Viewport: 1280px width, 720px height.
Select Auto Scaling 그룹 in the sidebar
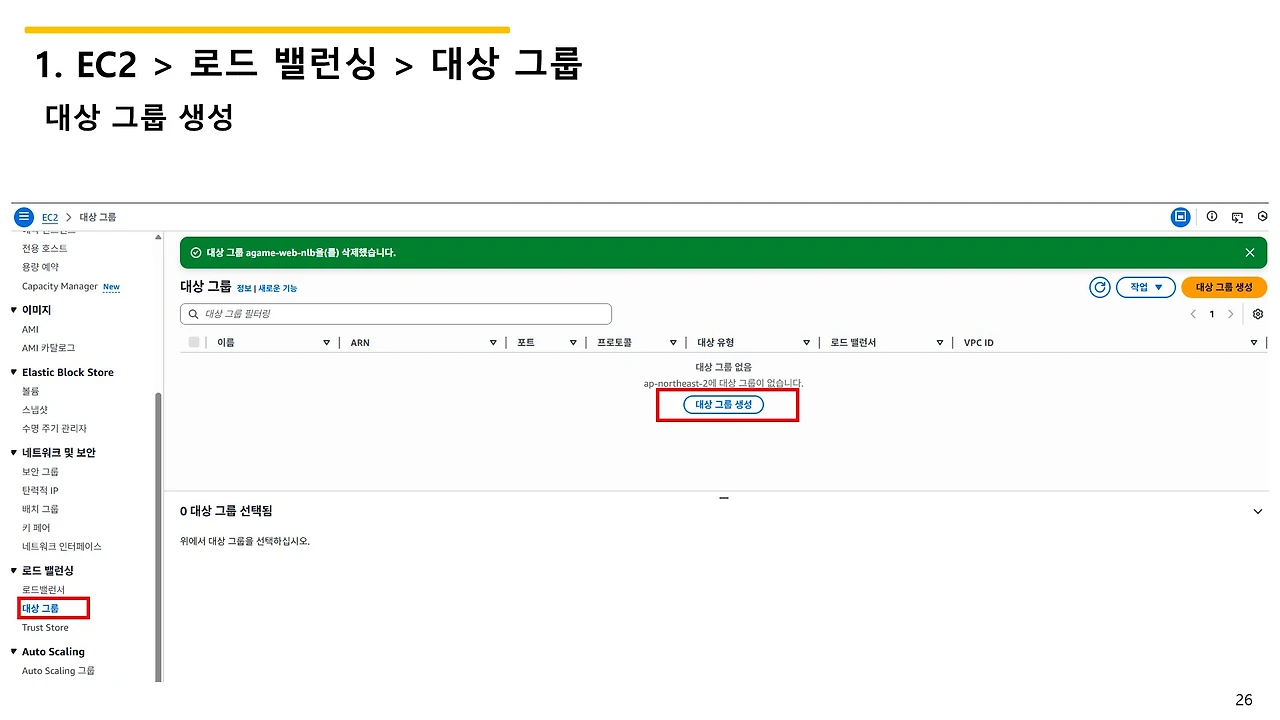(57, 670)
